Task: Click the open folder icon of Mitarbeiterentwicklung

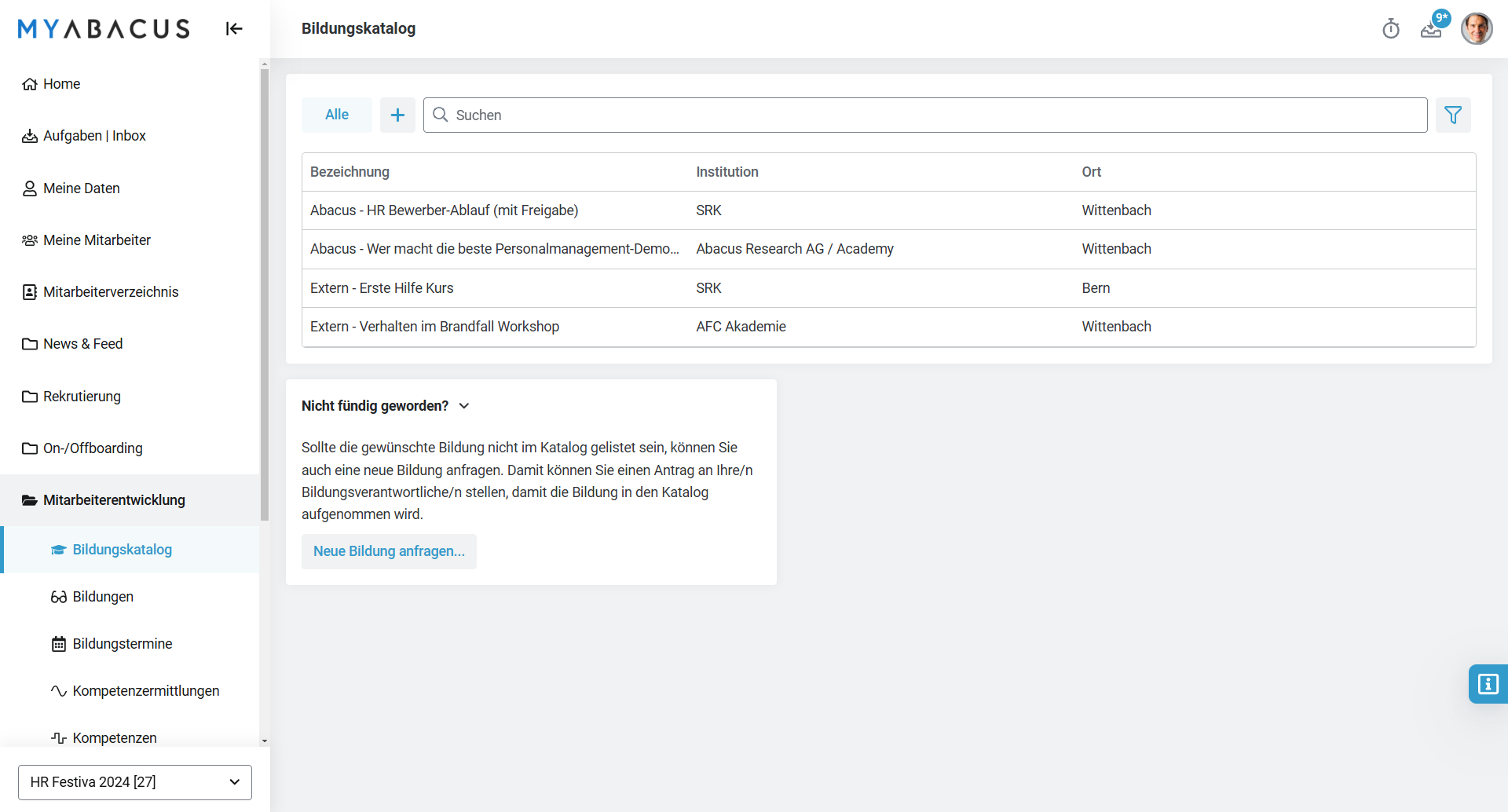Action: pyautogui.click(x=30, y=500)
